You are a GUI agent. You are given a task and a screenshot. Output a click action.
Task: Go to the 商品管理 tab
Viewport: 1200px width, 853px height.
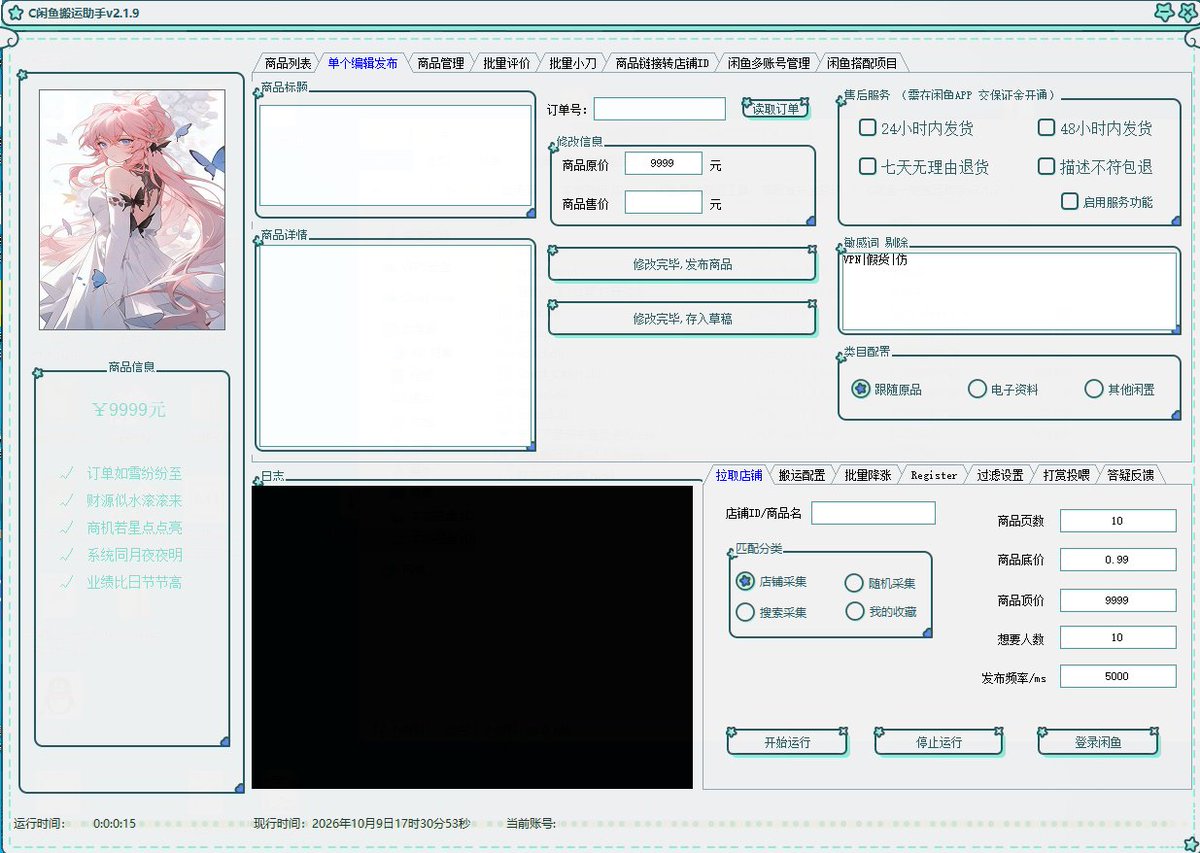[x=440, y=63]
